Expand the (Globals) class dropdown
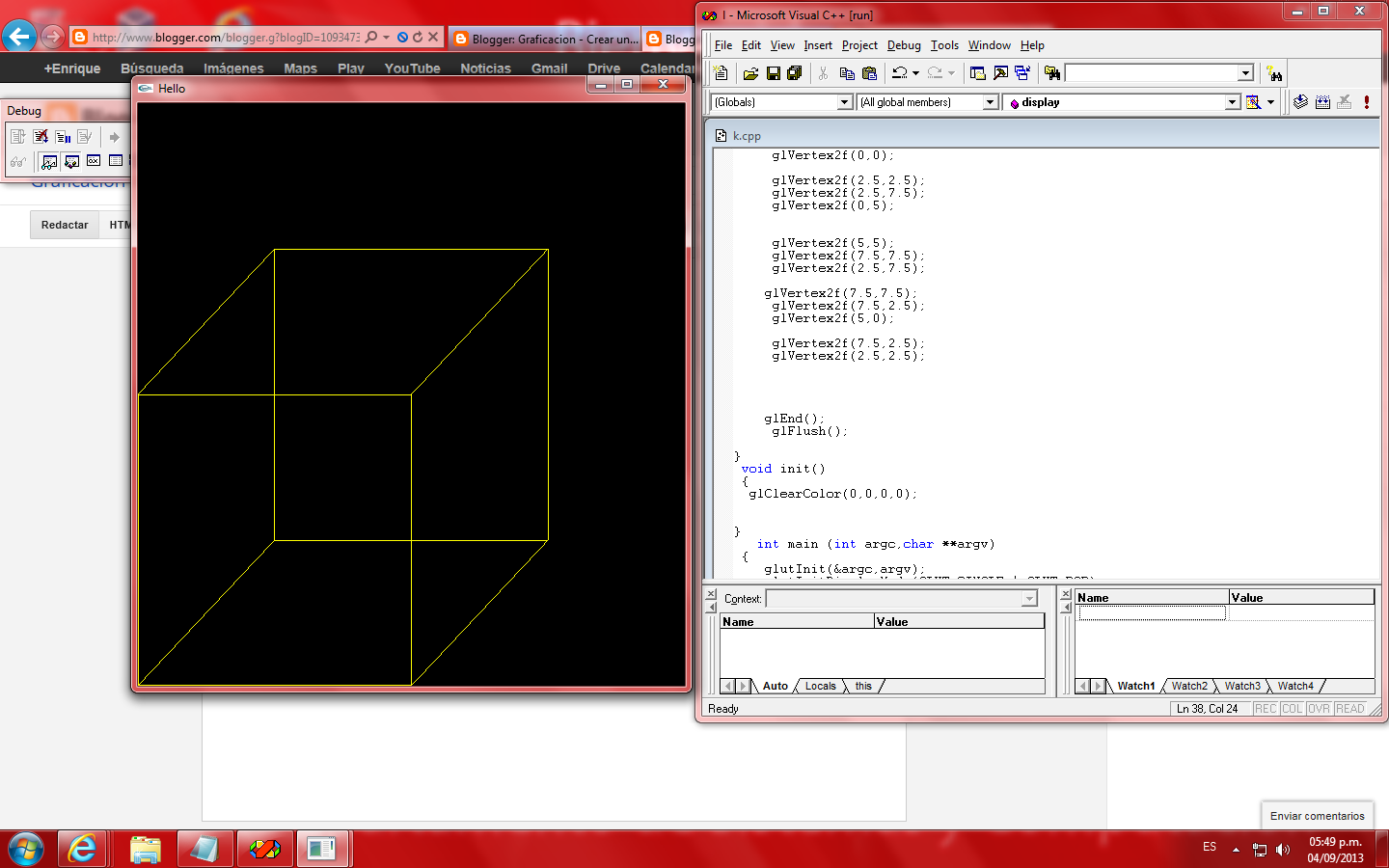The width and height of the screenshot is (1389, 868). (x=845, y=102)
